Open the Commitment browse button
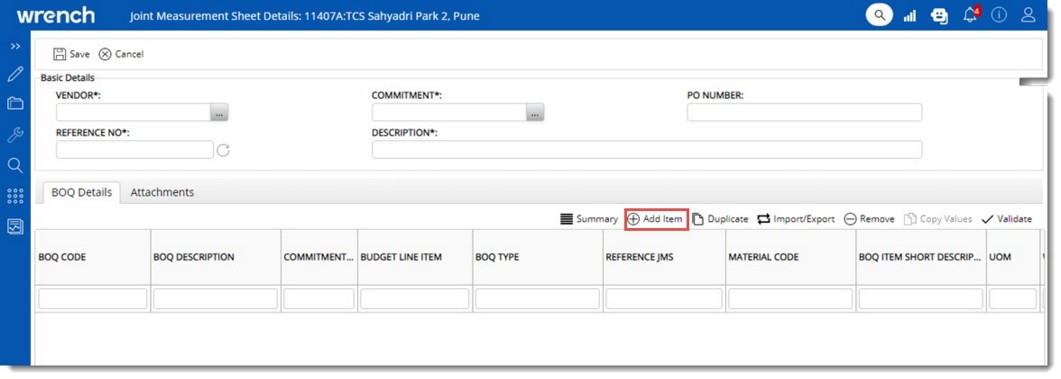This screenshot has width=1061, height=379. tap(535, 113)
